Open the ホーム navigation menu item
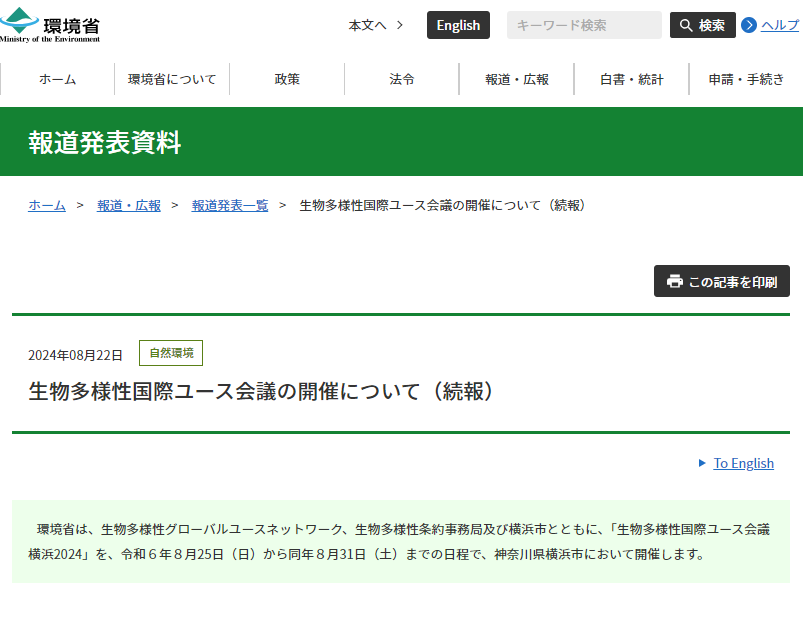 coord(57,79)
